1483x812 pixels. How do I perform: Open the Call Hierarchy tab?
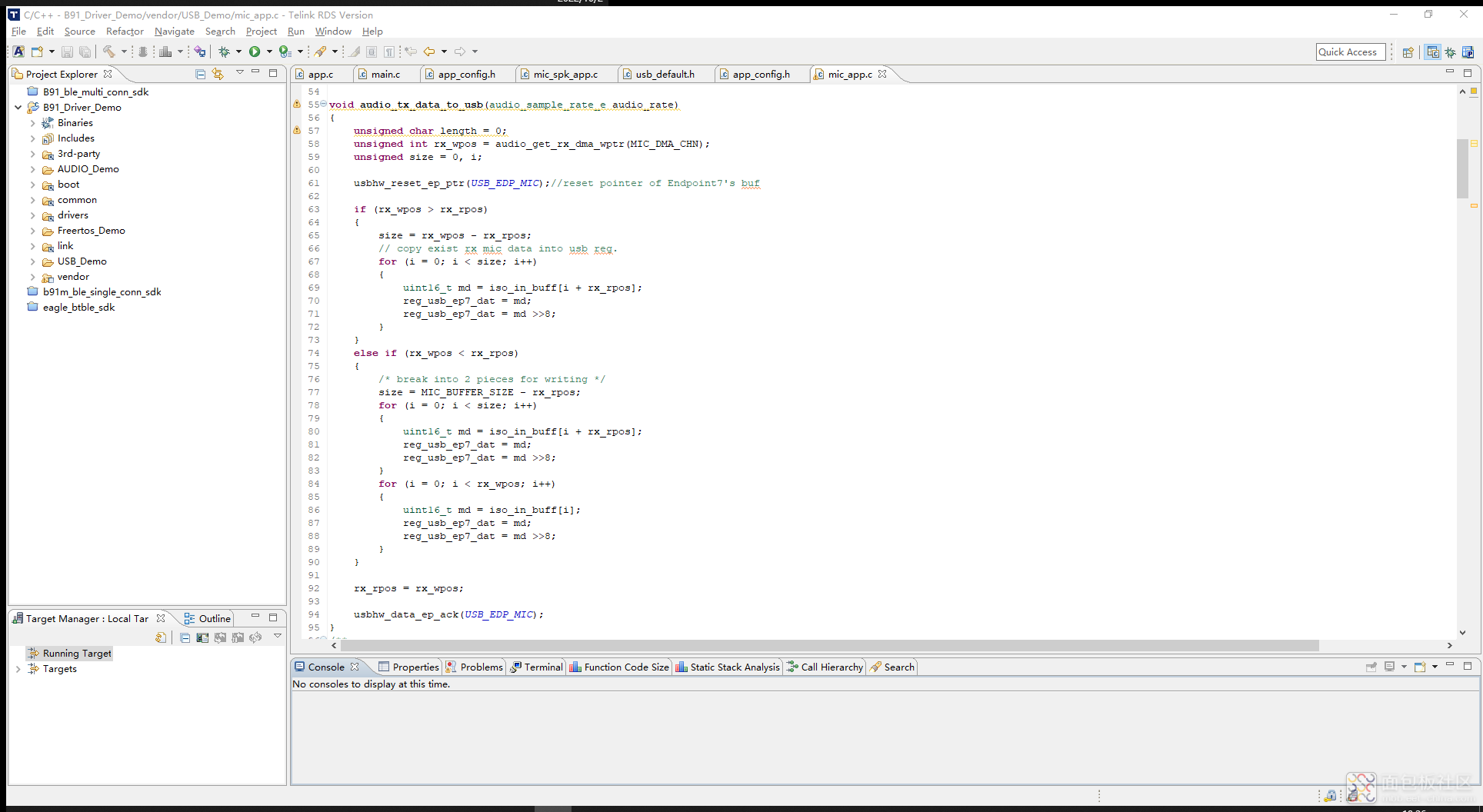pyautogui.click(x=825, y=667)
